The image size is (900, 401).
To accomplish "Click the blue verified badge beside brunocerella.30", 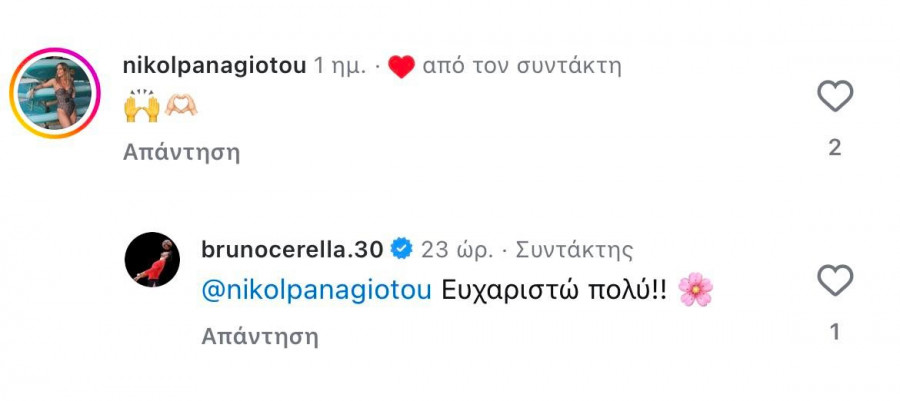I will [401, 248].
